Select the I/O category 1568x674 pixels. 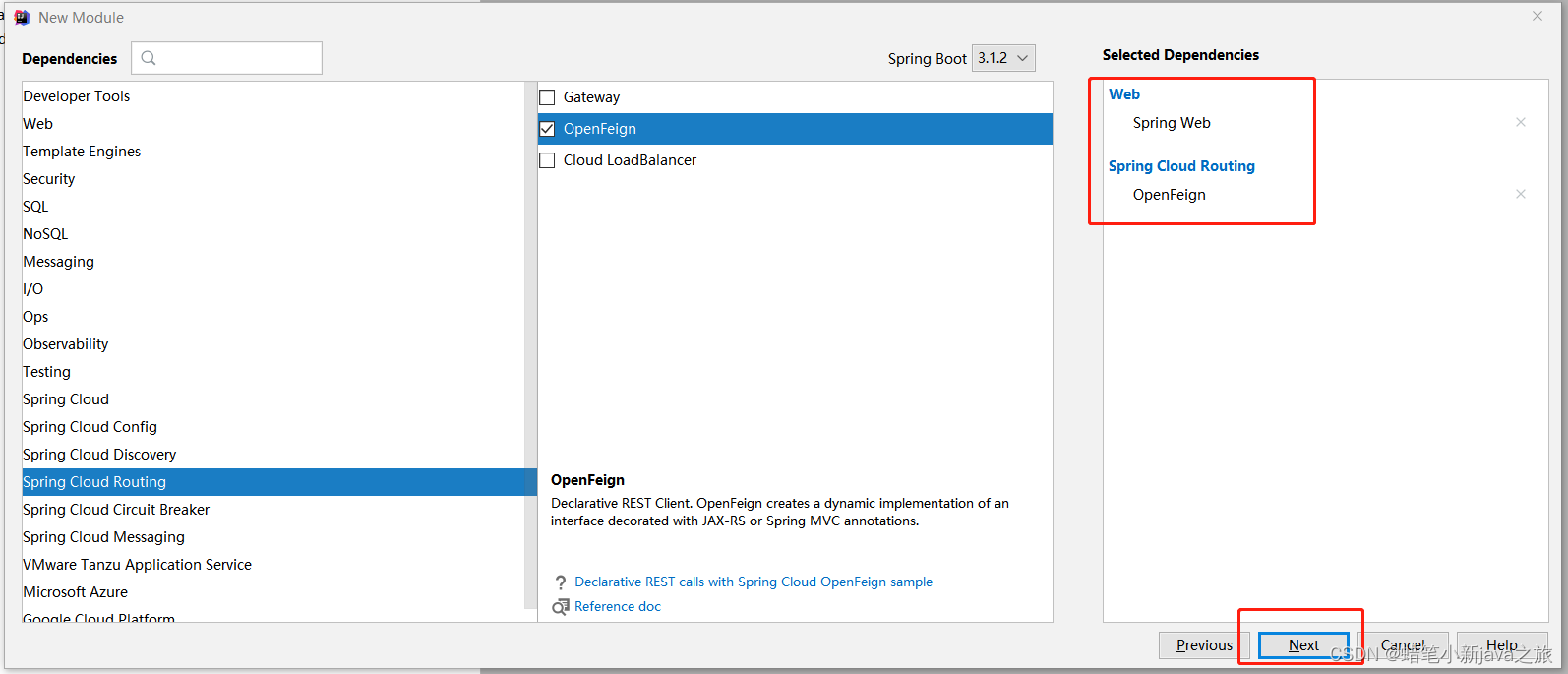click(x=273, y=289)
